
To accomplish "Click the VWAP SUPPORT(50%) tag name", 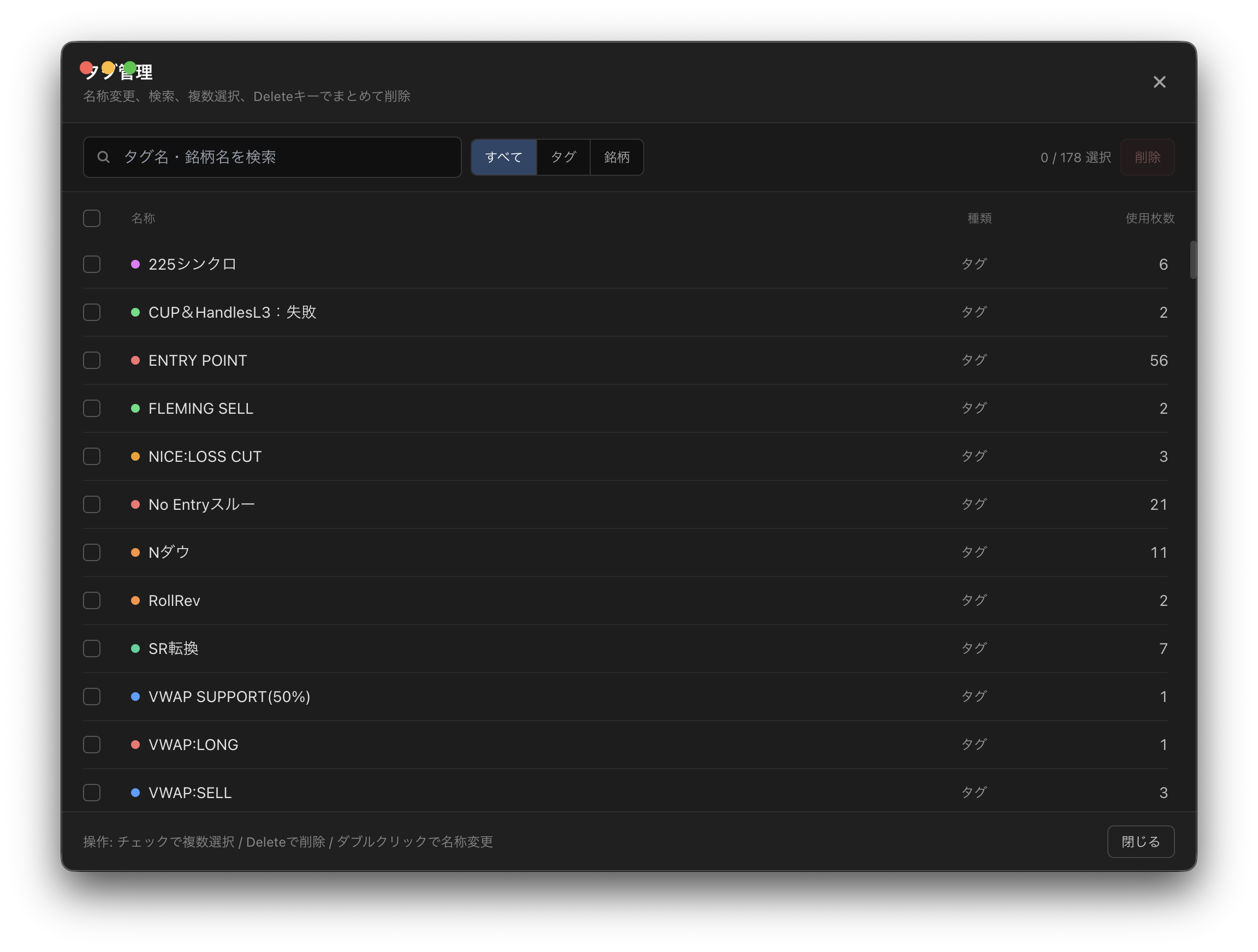I will click(229, 696).
